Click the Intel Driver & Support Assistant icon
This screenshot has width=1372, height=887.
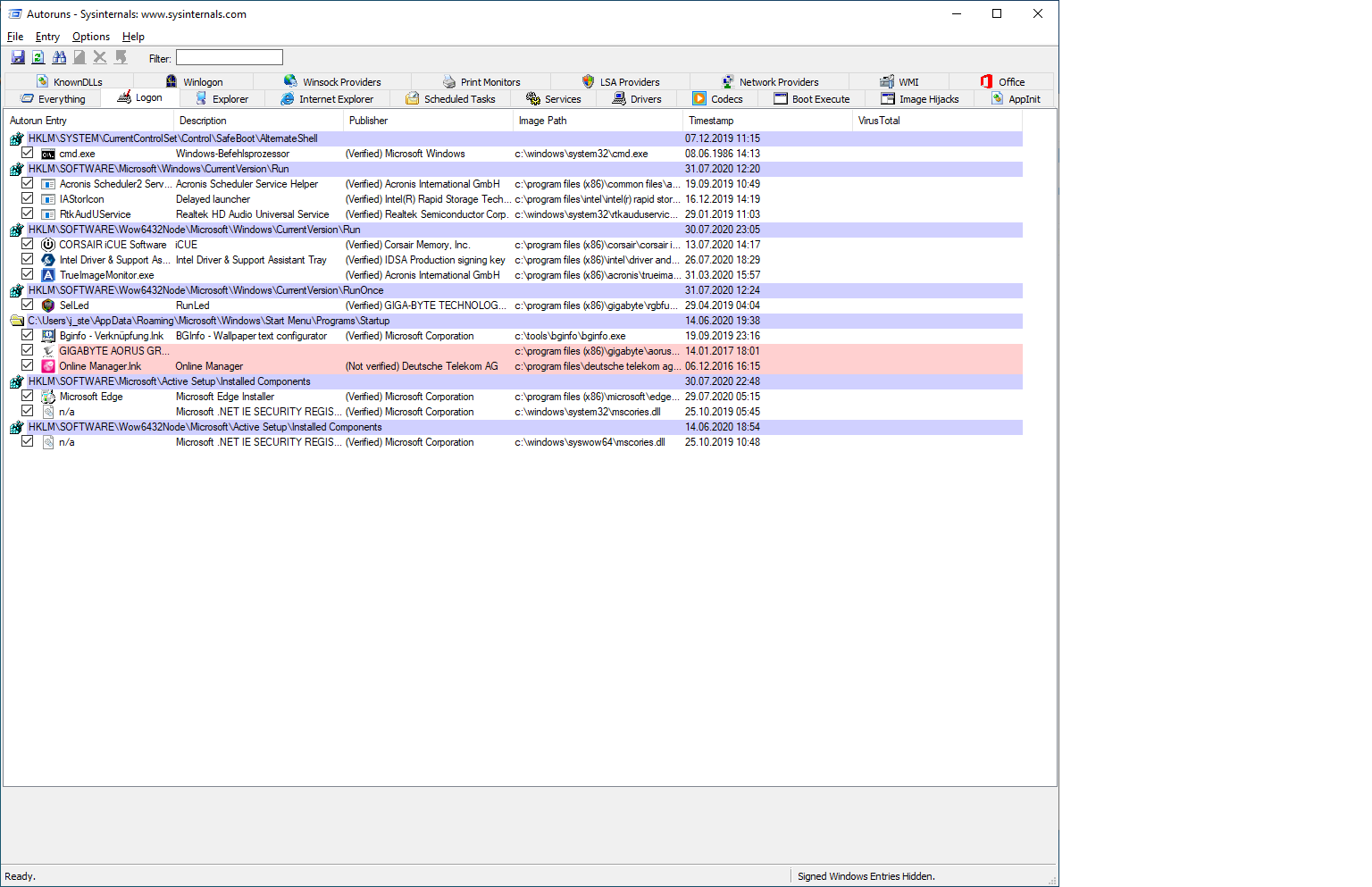(x=48, y=260)
